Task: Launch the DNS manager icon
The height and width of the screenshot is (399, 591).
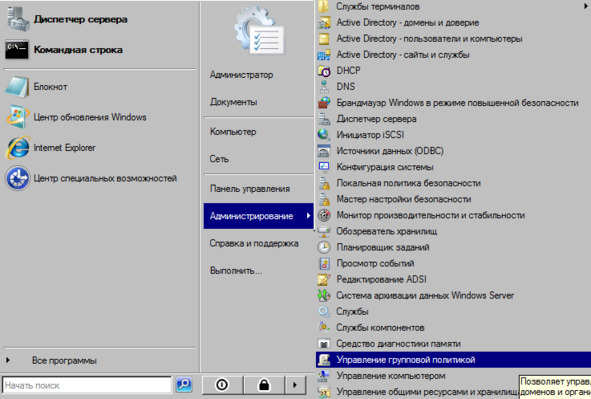Action: 324,87
